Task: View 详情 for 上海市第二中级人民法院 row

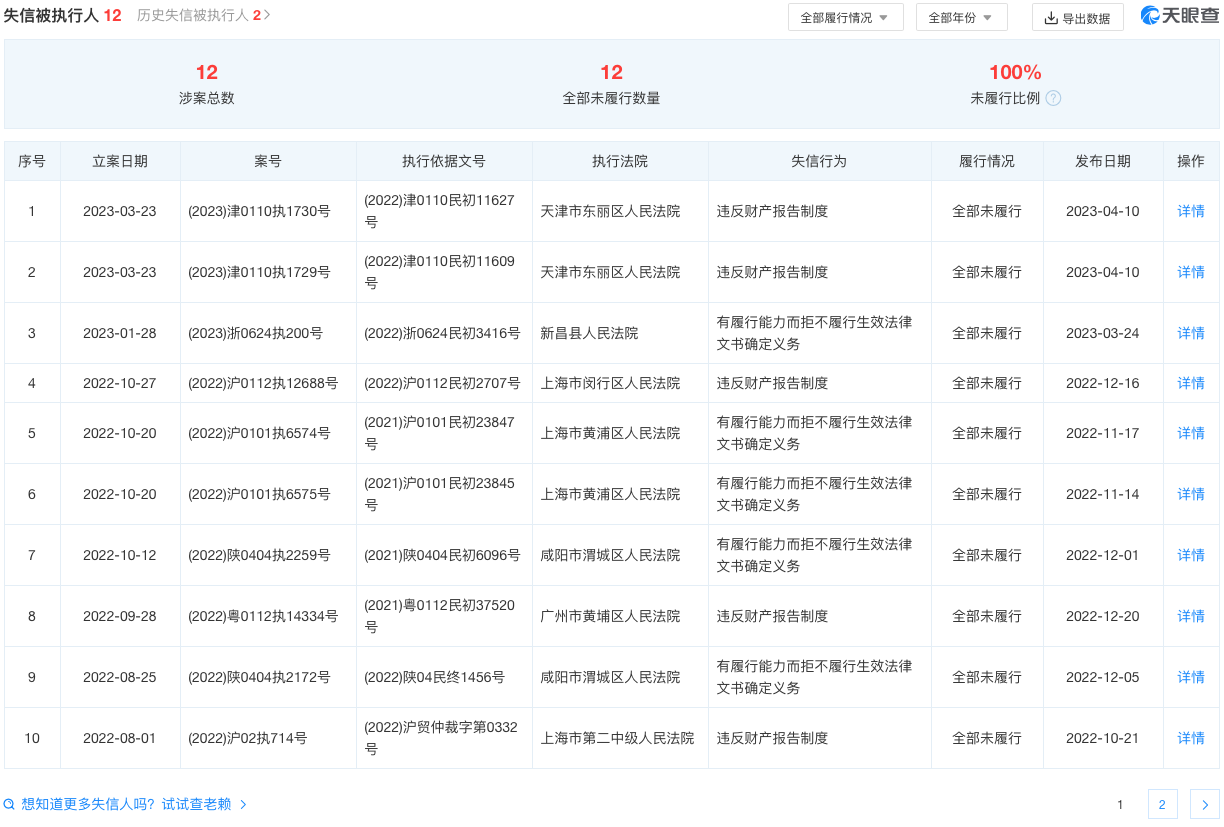Action: (1190, 738)
